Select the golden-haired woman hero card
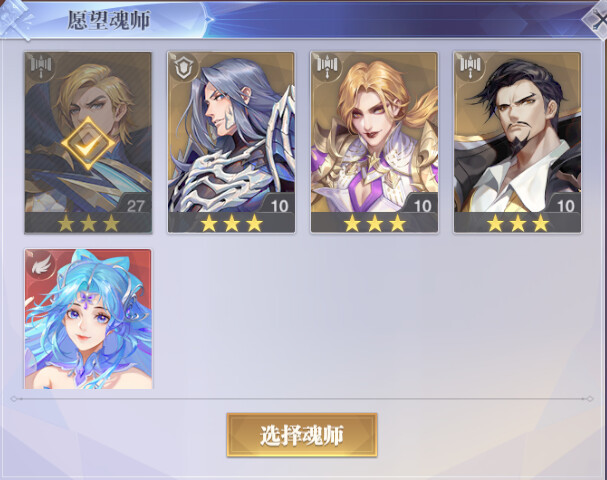 click(x=374, y=142)
